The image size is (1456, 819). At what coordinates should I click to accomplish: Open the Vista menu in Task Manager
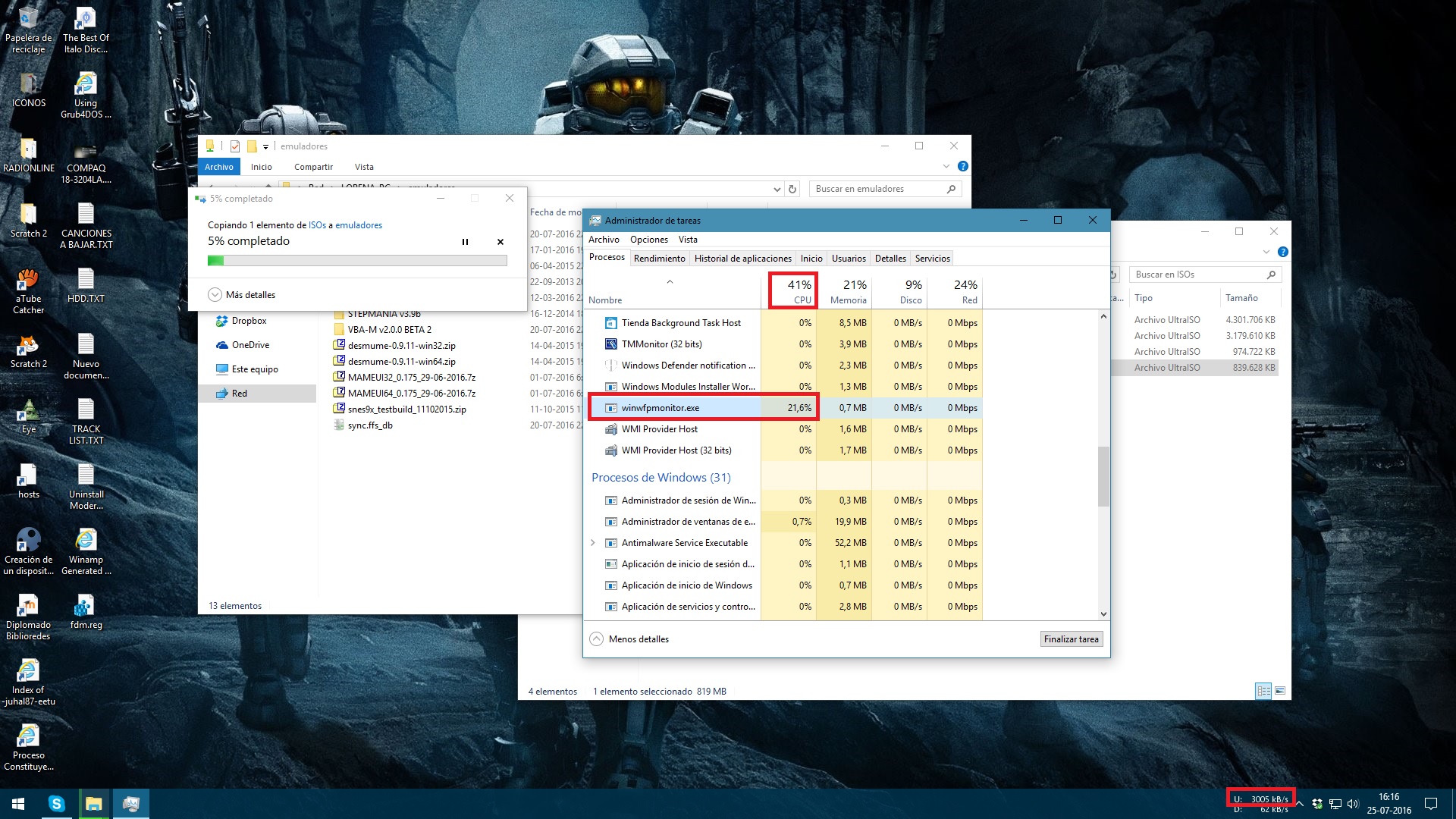tap(688, 240)
